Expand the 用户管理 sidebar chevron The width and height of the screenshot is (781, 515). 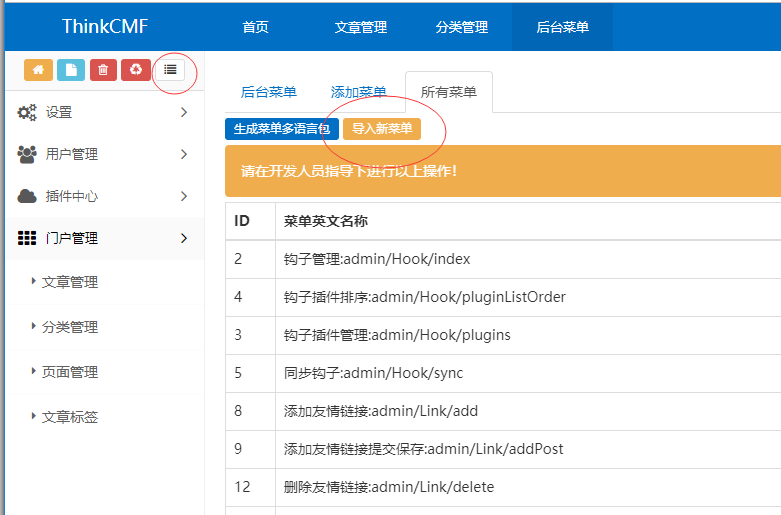coord(183,155)
